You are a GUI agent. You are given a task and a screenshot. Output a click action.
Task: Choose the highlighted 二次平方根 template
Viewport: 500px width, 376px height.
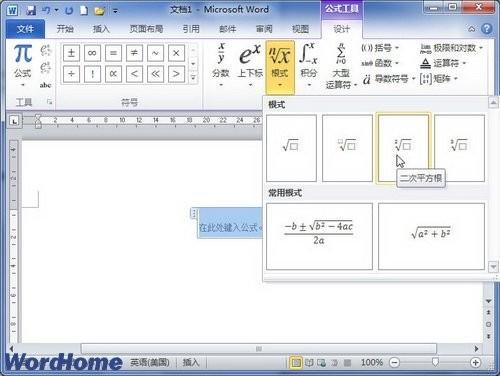point(403,148)
